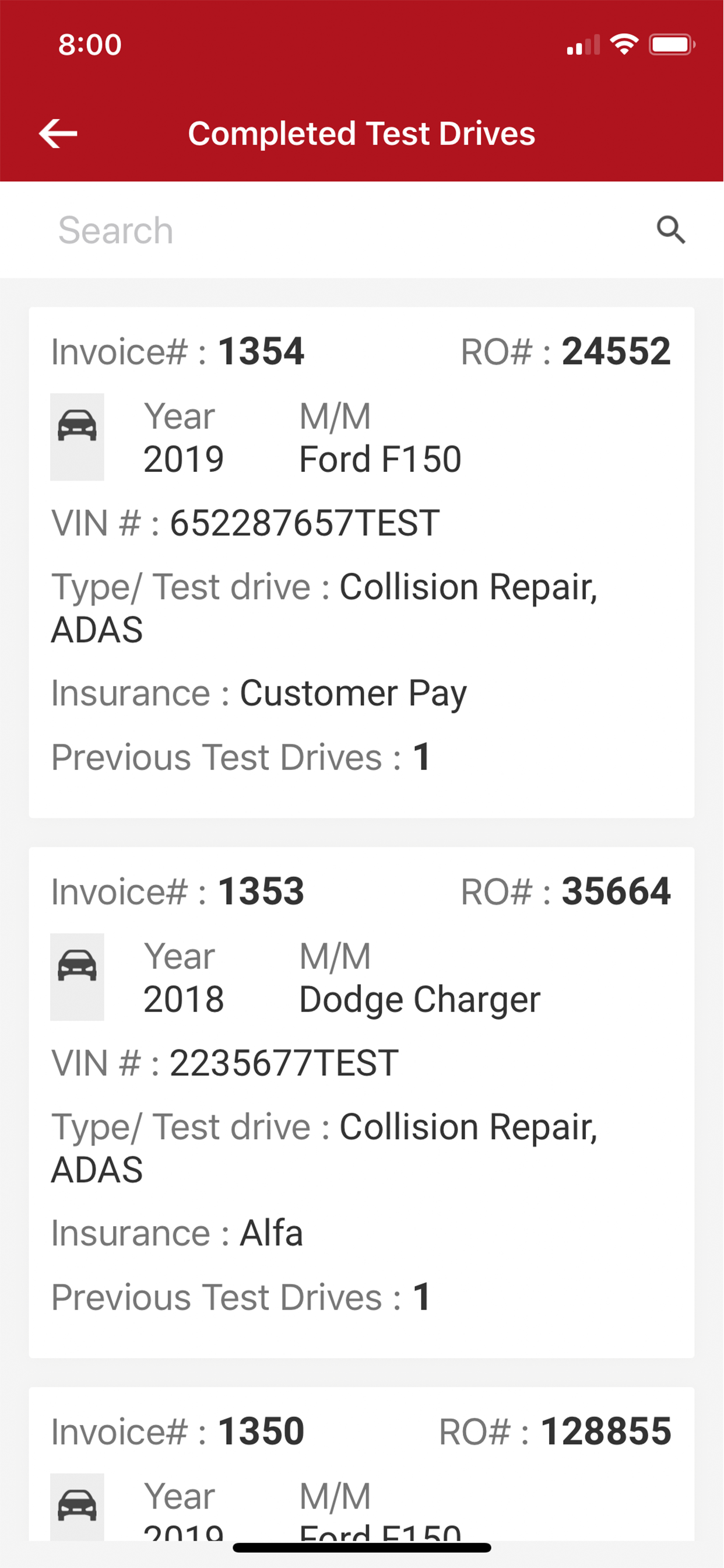Focus the Search input field
The image size is (724, 1568).
tap(353, 230)
